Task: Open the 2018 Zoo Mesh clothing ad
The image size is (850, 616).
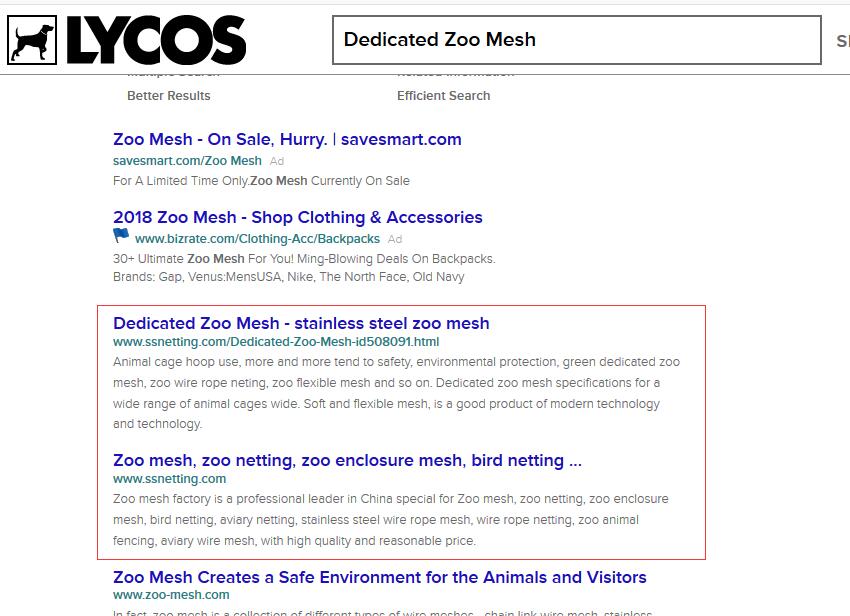Action: tap(297, 217)
